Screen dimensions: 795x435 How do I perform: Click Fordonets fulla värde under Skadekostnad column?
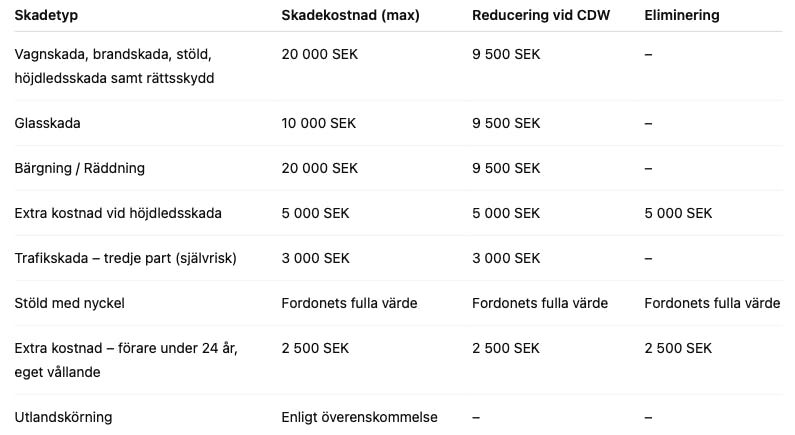click(350, 303)
